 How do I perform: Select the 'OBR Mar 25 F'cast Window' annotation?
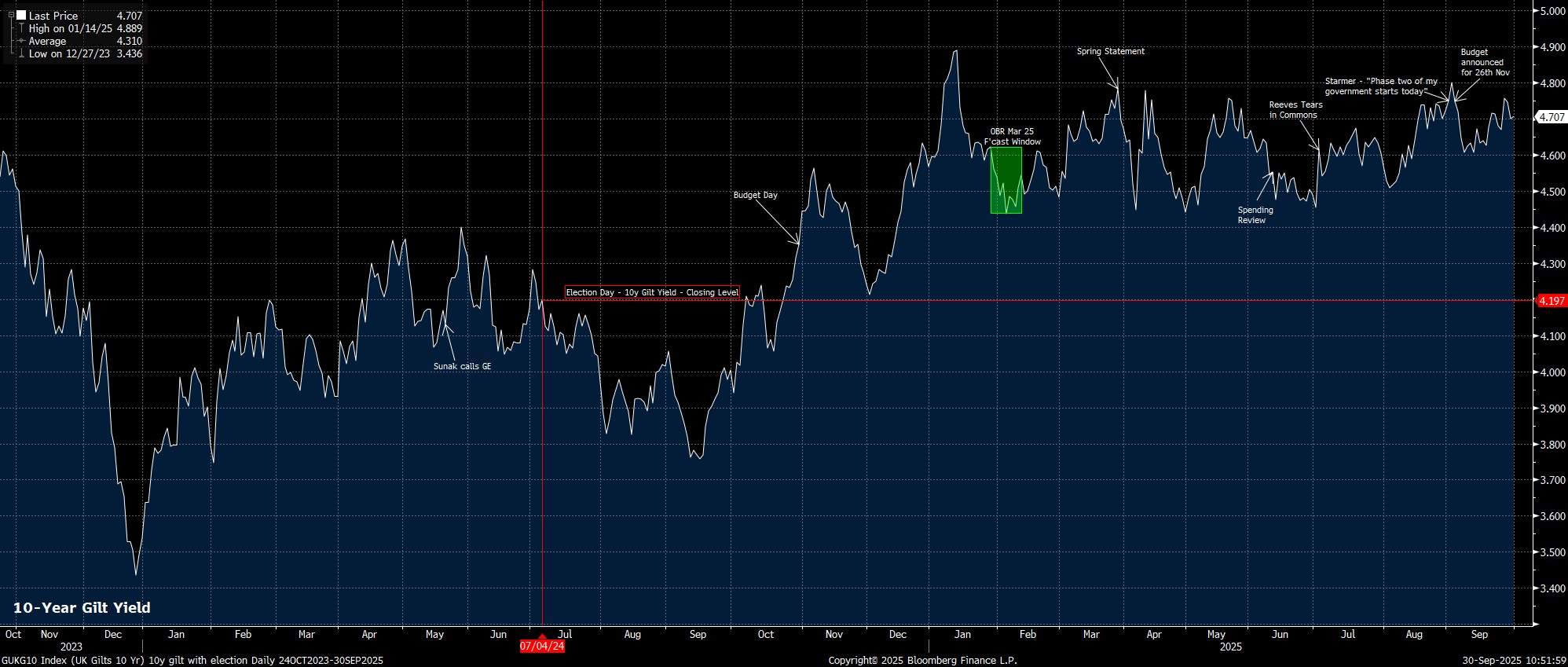tap(1013, 137)
